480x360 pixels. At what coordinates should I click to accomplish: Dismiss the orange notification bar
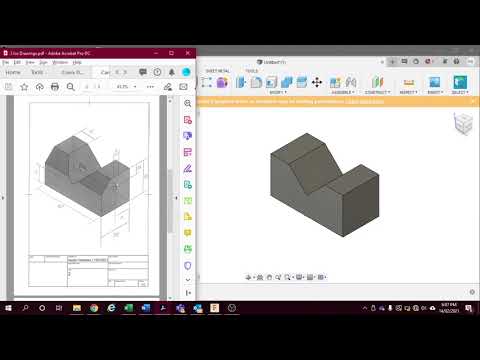pos(473,101)
